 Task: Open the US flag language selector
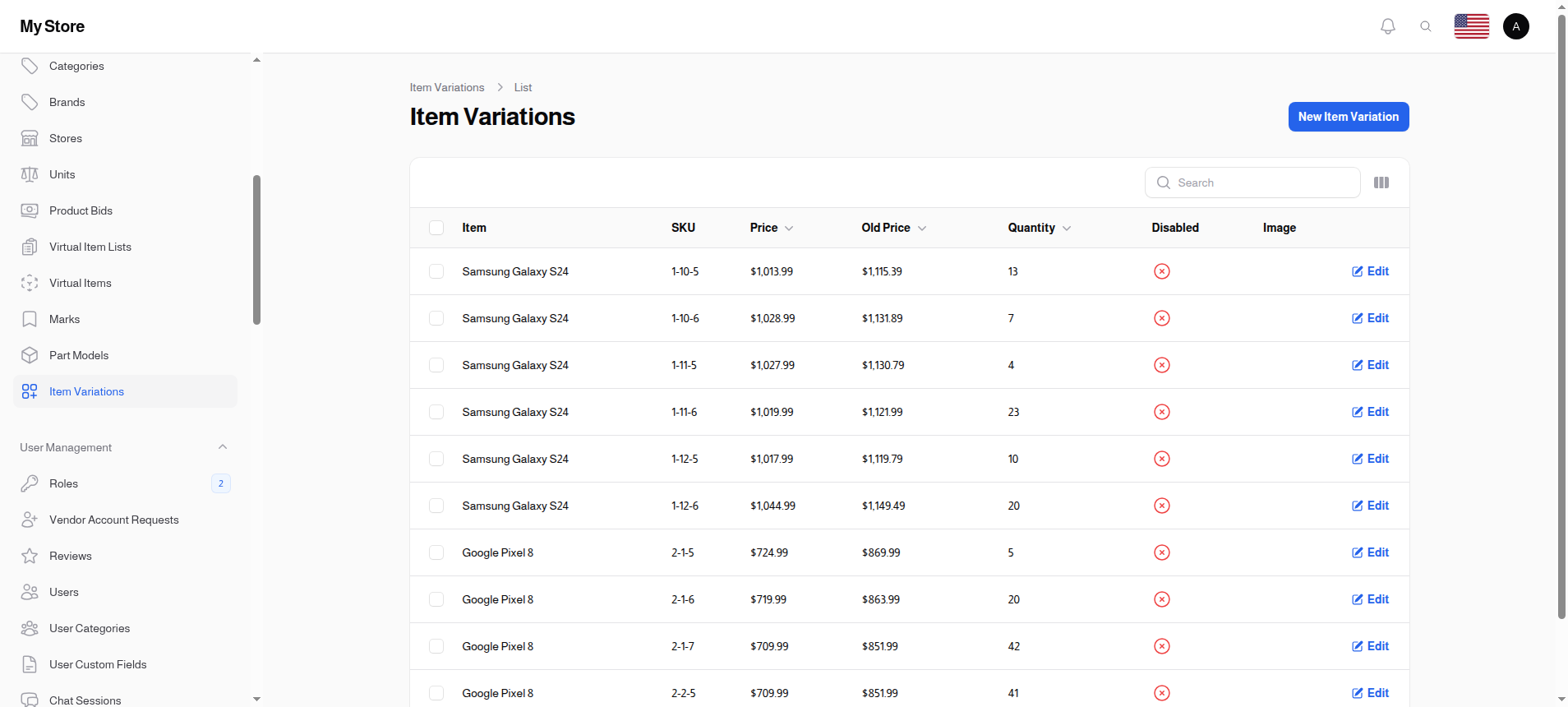point(1471,26)
